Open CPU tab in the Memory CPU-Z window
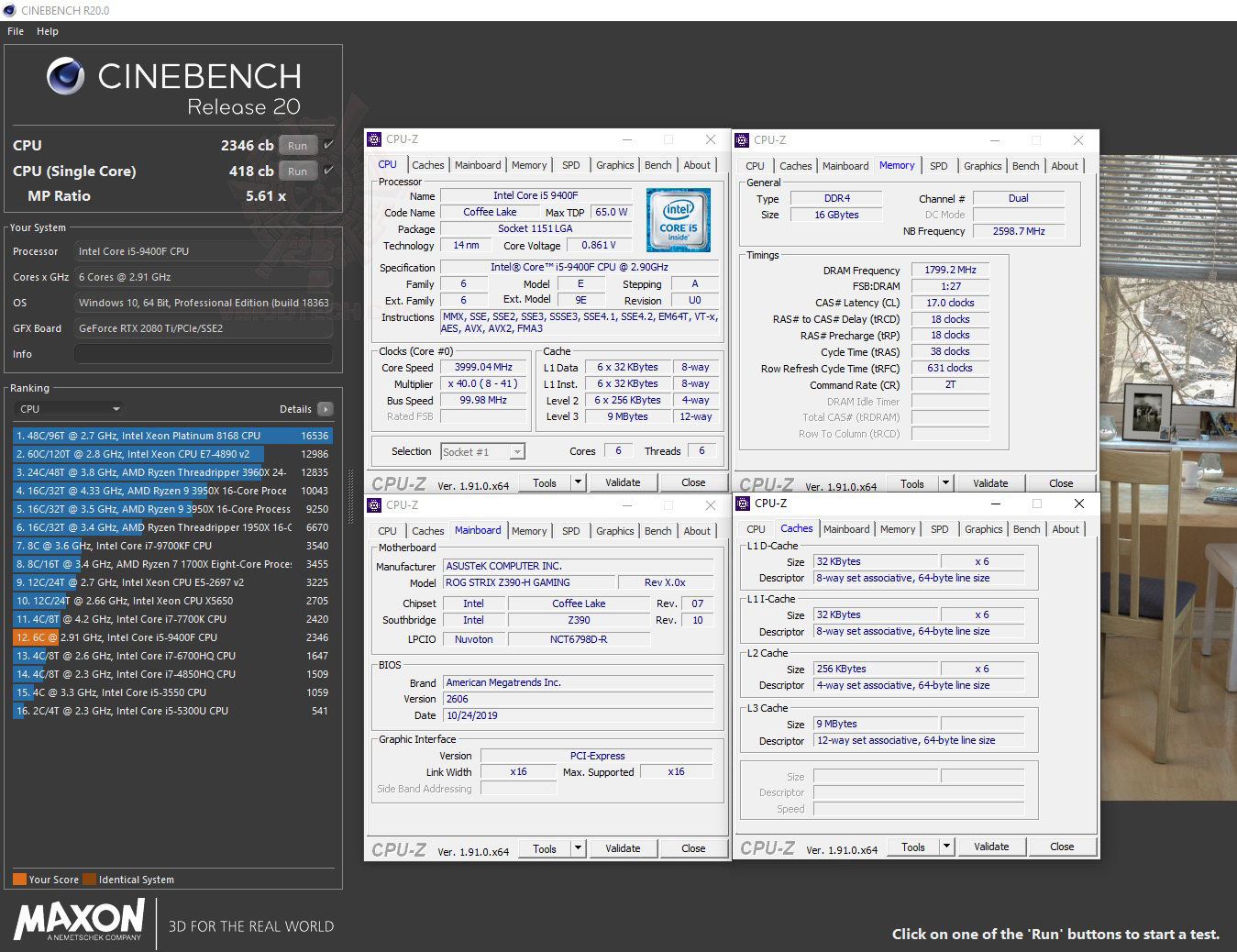 (x=755, y=166)
